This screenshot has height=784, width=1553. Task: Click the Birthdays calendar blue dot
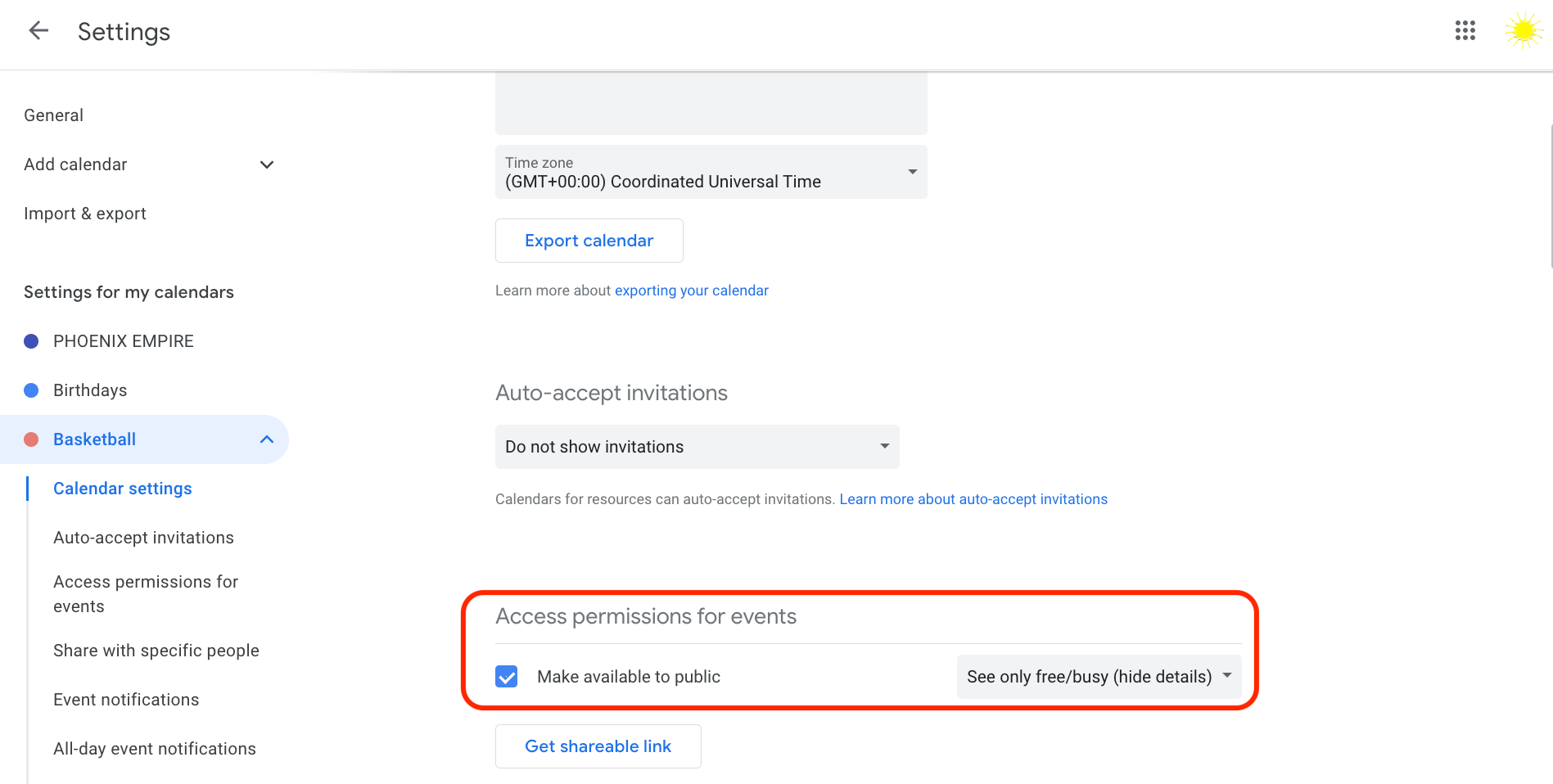coord(31,390)
